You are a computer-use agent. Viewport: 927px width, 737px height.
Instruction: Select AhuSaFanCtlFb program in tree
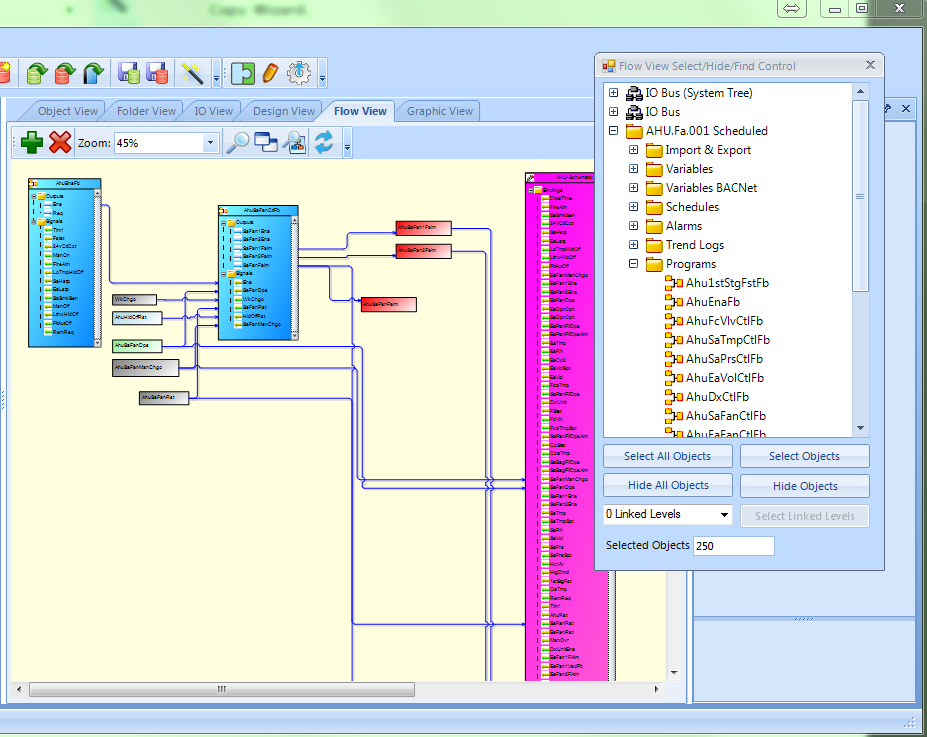pos(725,416)
